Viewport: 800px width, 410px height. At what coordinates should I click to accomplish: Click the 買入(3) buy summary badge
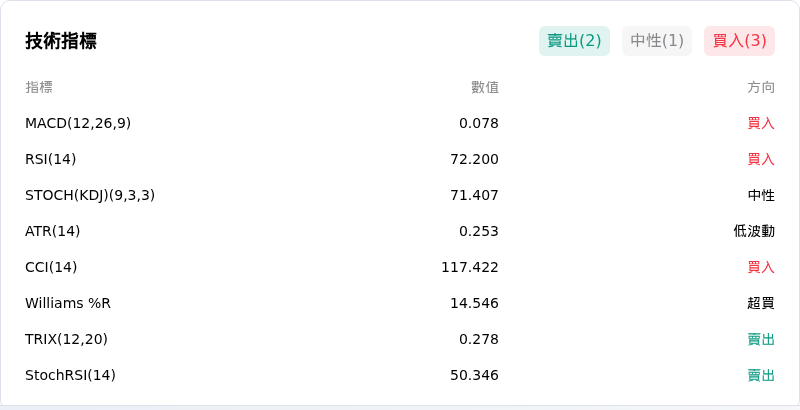click(x=739, y=41)
